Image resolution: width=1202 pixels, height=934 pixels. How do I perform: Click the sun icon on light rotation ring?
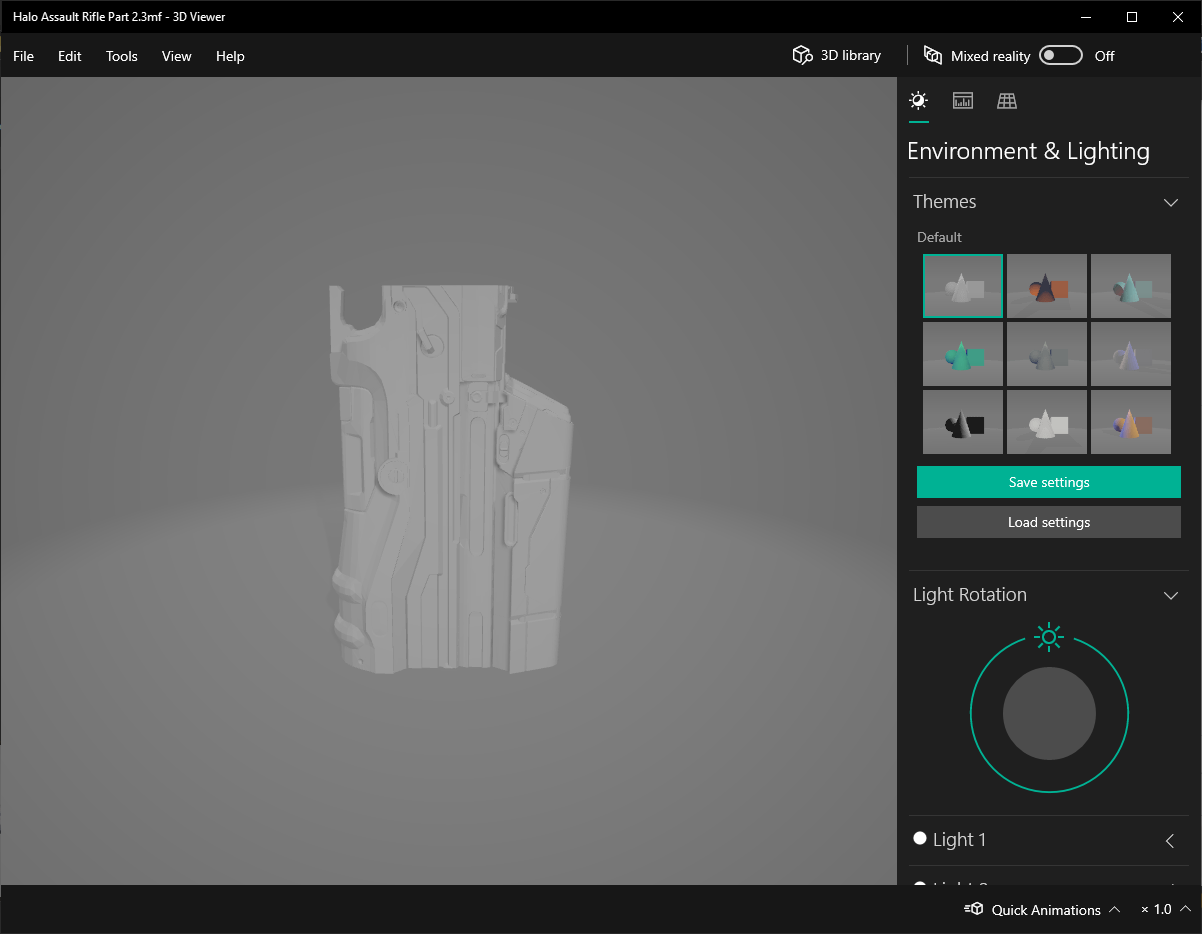(1049, 636)
